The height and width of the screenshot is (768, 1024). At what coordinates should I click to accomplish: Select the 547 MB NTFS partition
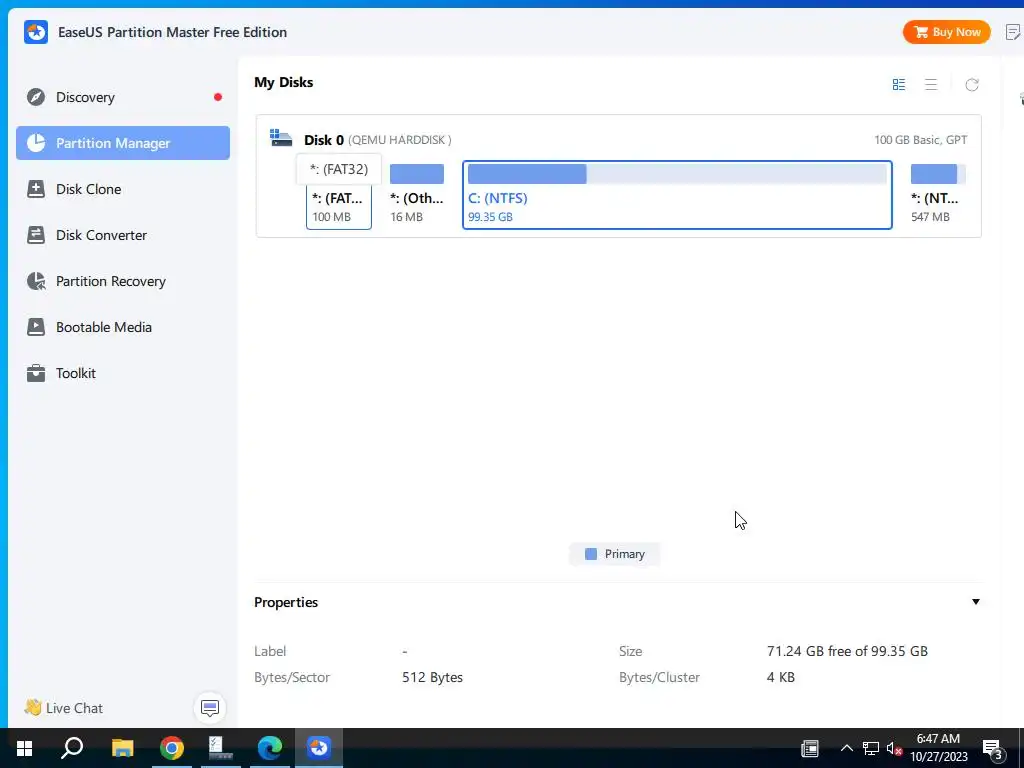938,195
